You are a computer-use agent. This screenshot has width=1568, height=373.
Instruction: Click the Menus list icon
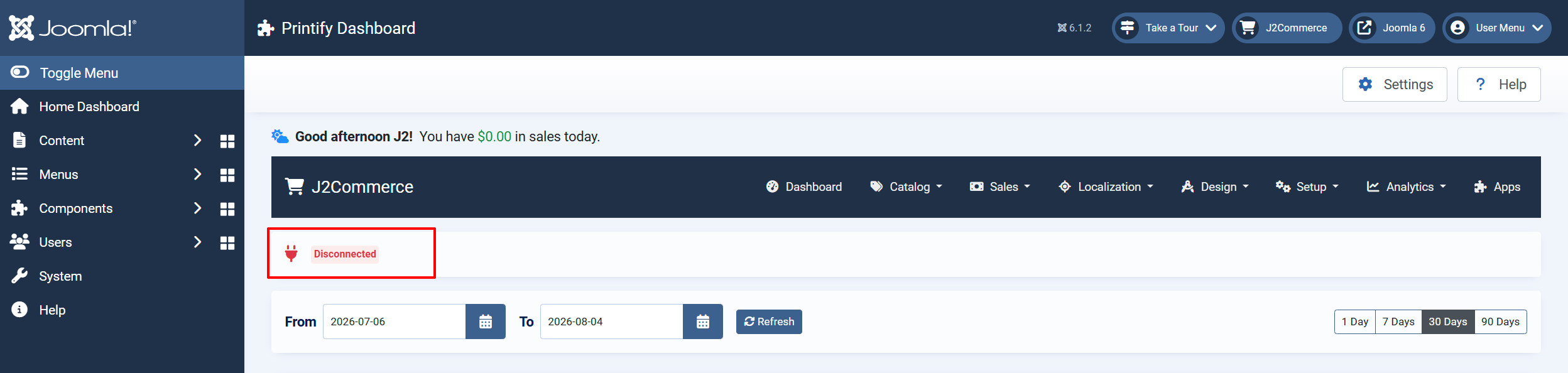tap(19, 174)
